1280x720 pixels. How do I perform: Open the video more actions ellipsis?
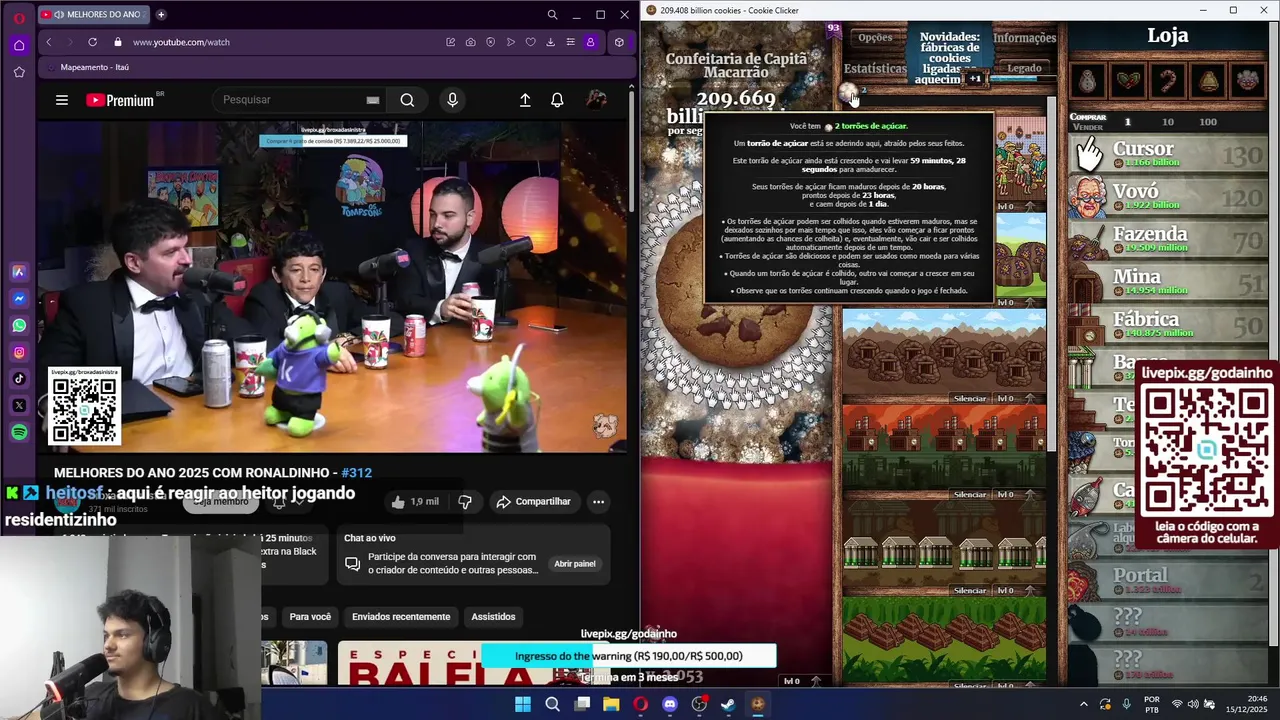598,502
